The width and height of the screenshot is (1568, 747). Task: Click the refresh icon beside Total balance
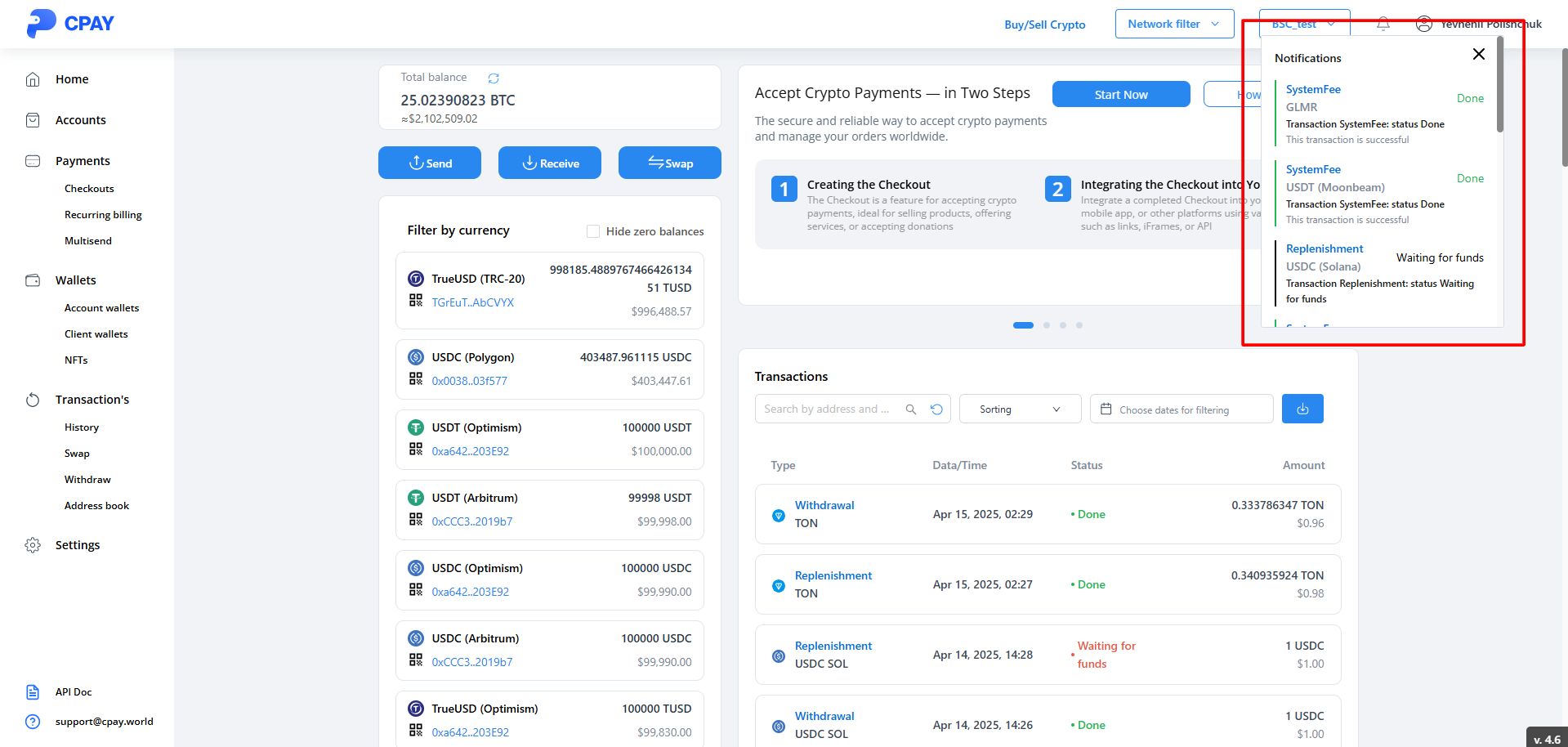point(494,78)
